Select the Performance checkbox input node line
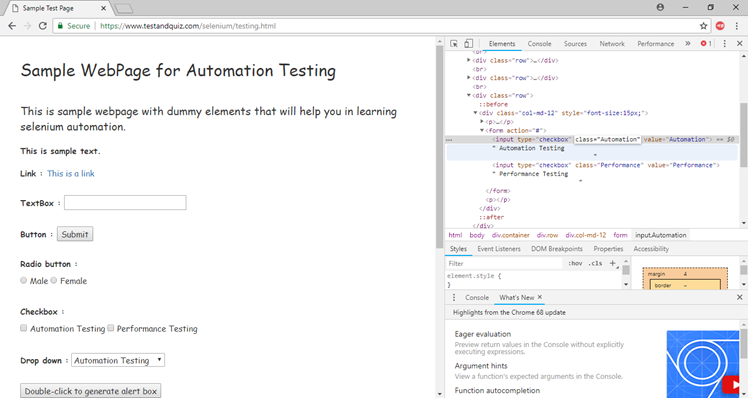Image resolution: width=748 pixels, height=398 pixels. (x=606, y=165)
